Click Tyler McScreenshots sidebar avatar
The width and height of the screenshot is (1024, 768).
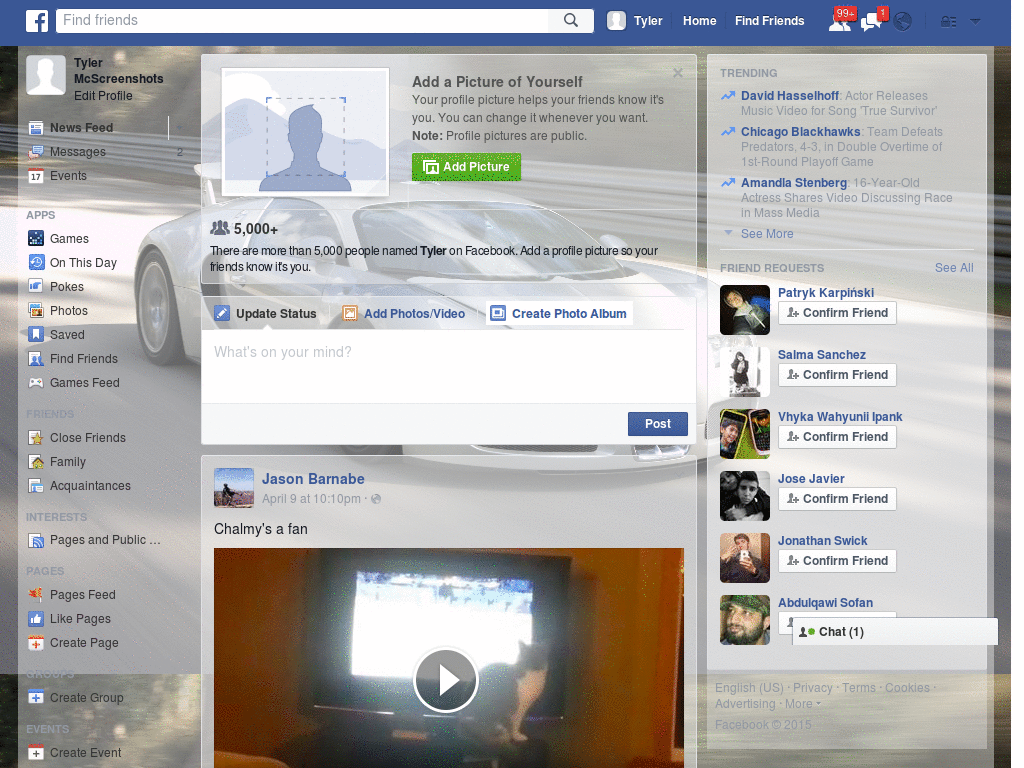click(46, 75)
